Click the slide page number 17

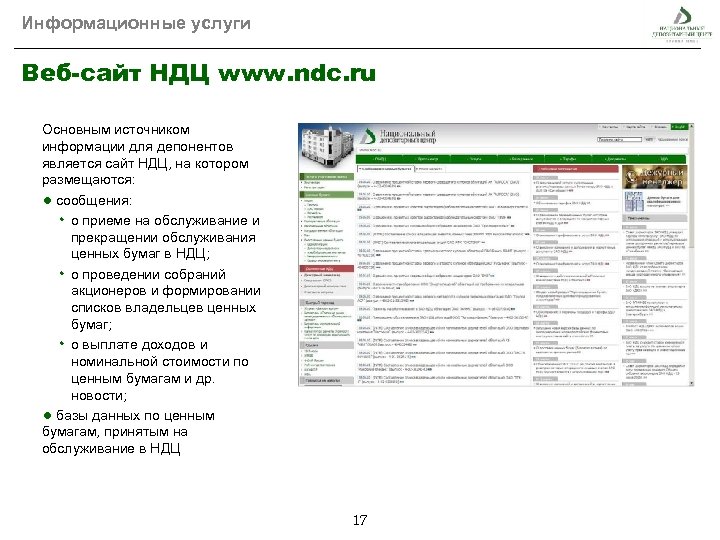click(x=360, y=520)
